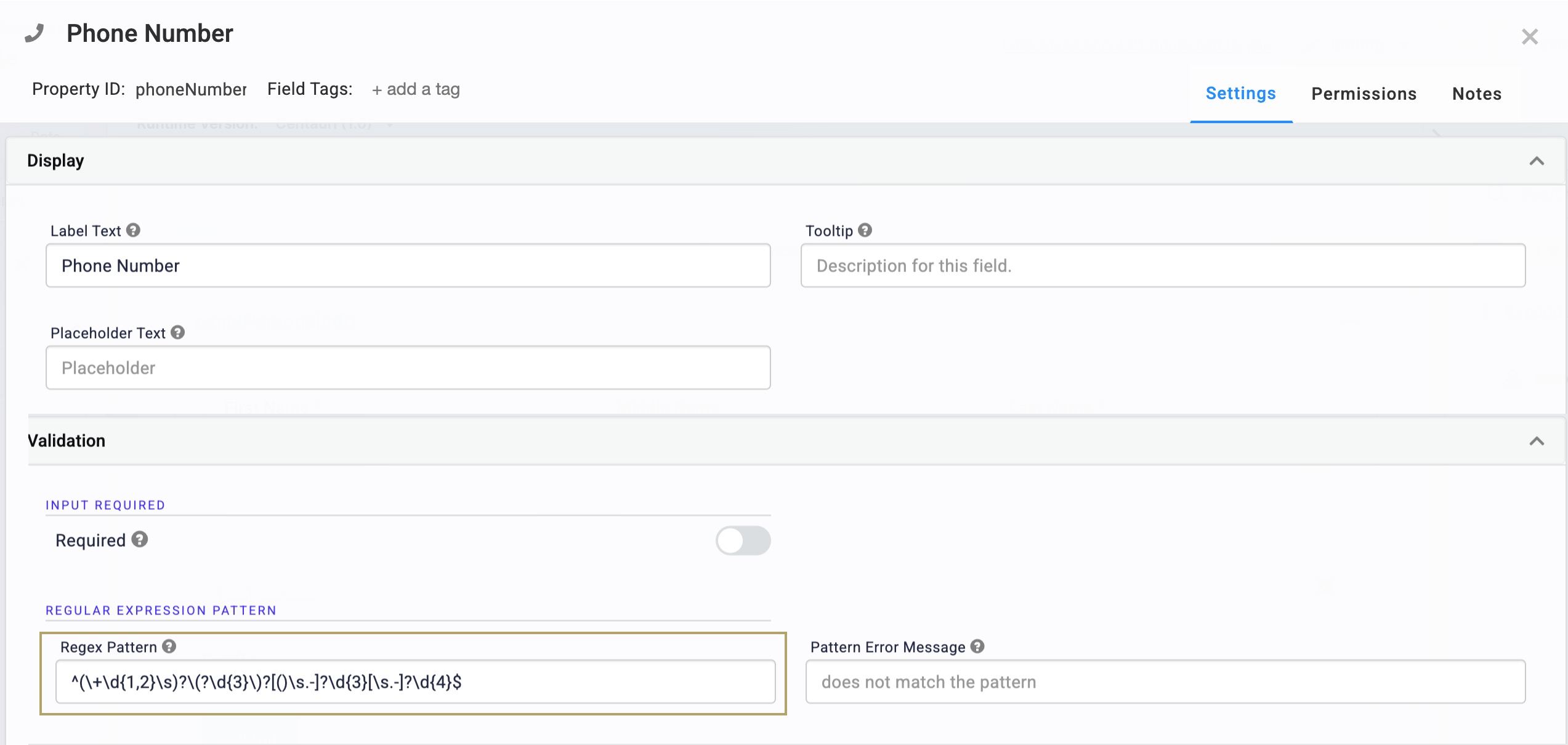1568x745 pixels.
Task: Click help icon beside Regex Pattern
Action: 169,646
